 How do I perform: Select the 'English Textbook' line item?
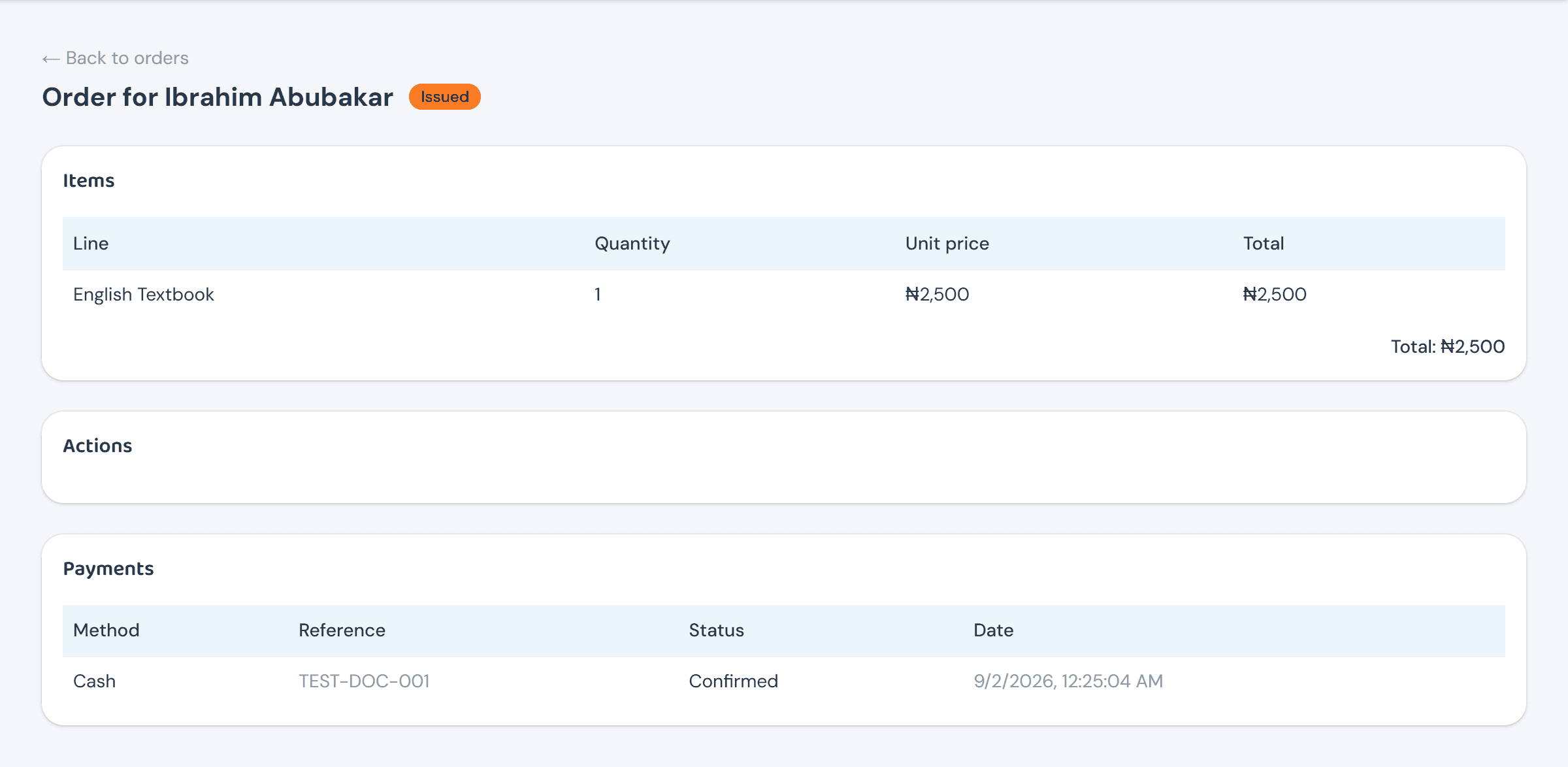coord(144,295)
